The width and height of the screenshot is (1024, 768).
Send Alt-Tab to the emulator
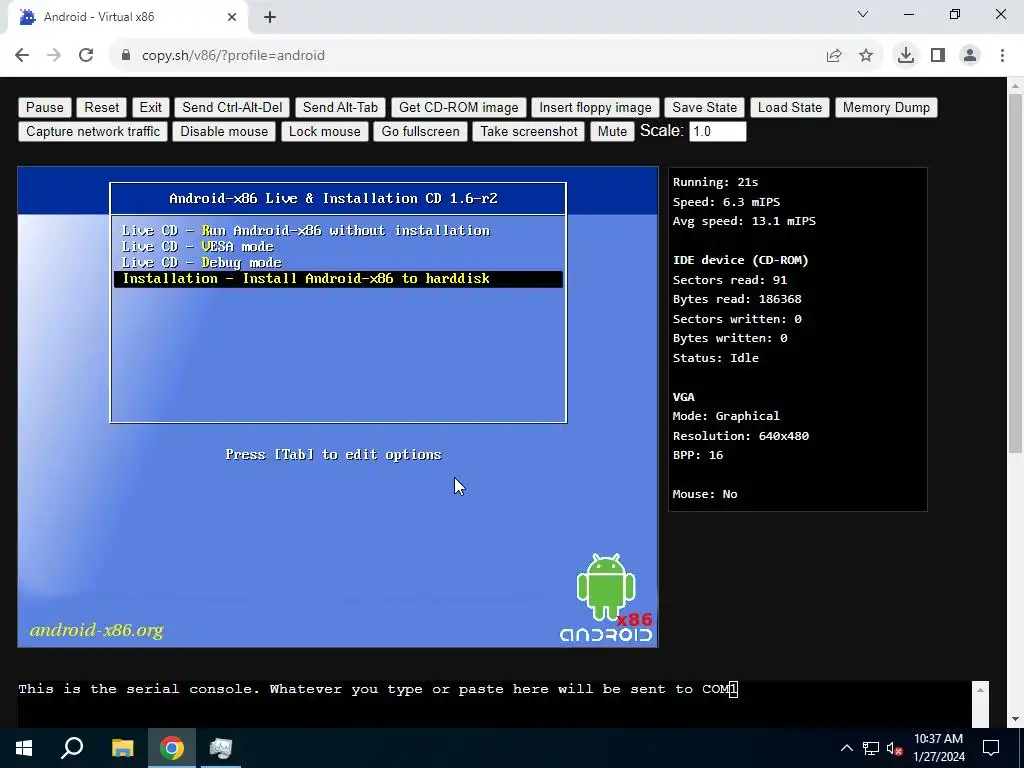click(340, 107)
